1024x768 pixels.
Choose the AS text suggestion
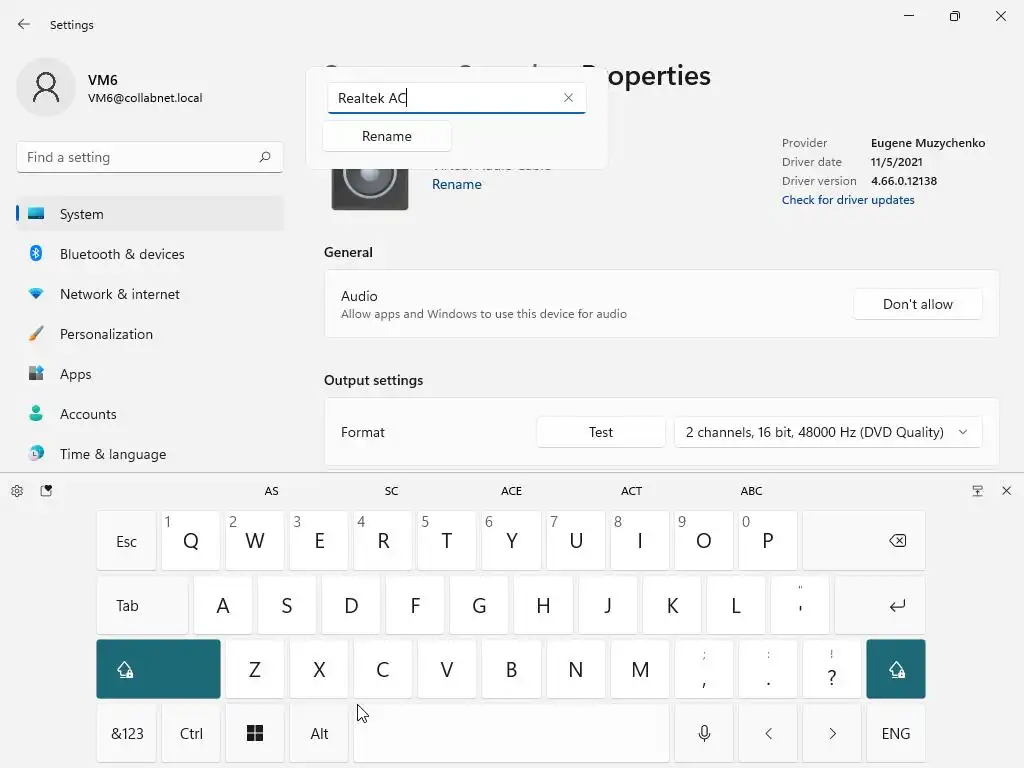click(272, 490)
